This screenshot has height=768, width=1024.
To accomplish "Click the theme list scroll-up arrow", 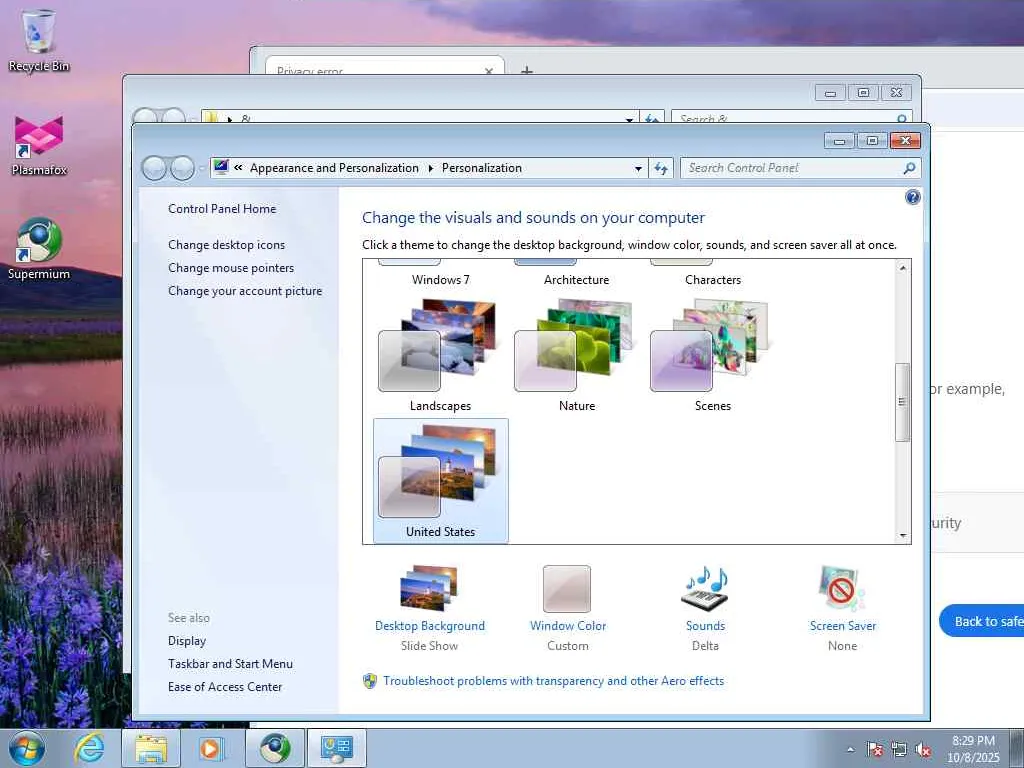I will [903, 268].
